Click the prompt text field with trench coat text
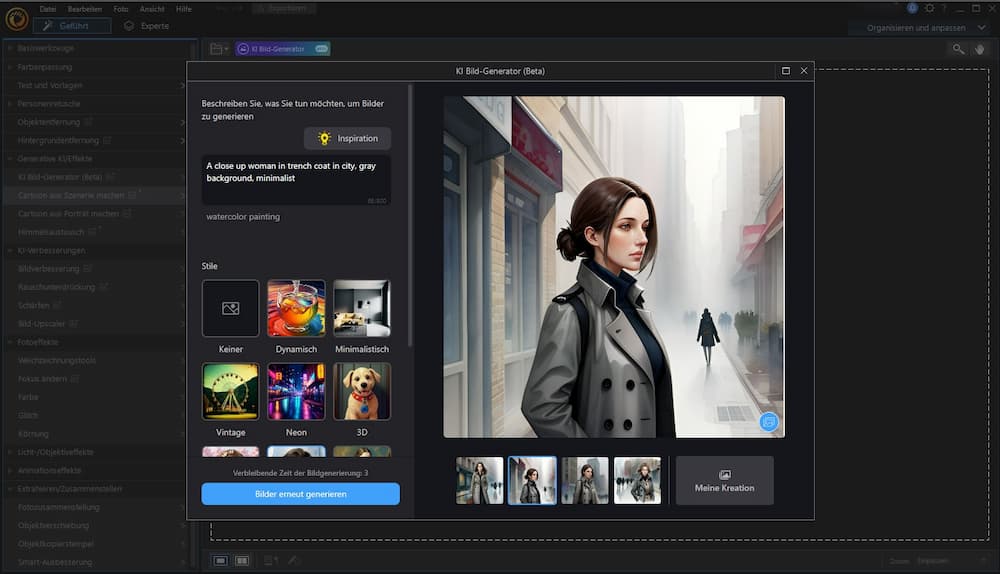 296,175
